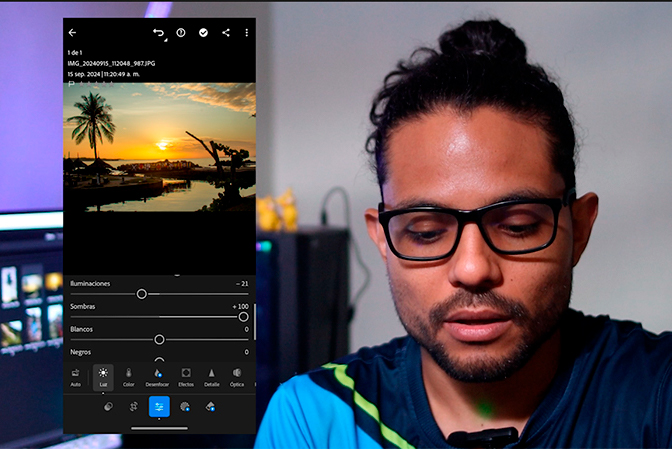Select the Detalle tool
Viewport: 672px width, 449px height.
(x=212, y=377)
